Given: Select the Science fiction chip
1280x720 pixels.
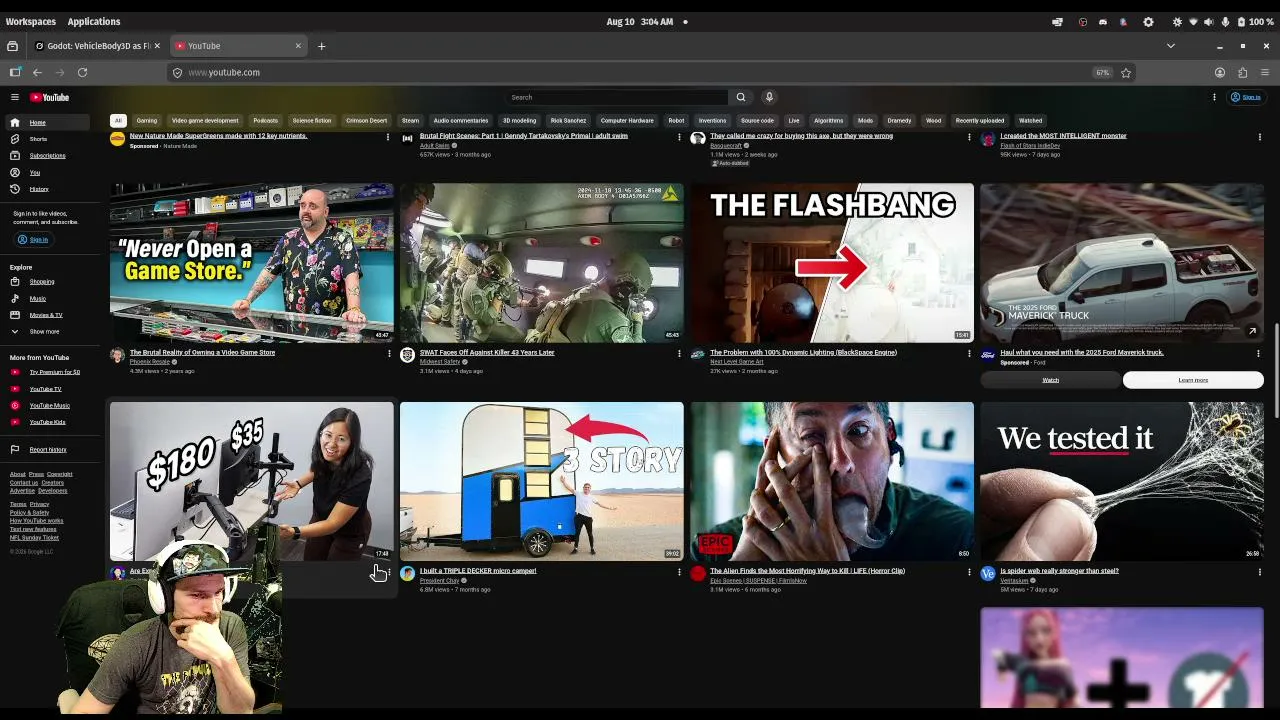Looking at the screenshot, I should click(x=312, y=121).
